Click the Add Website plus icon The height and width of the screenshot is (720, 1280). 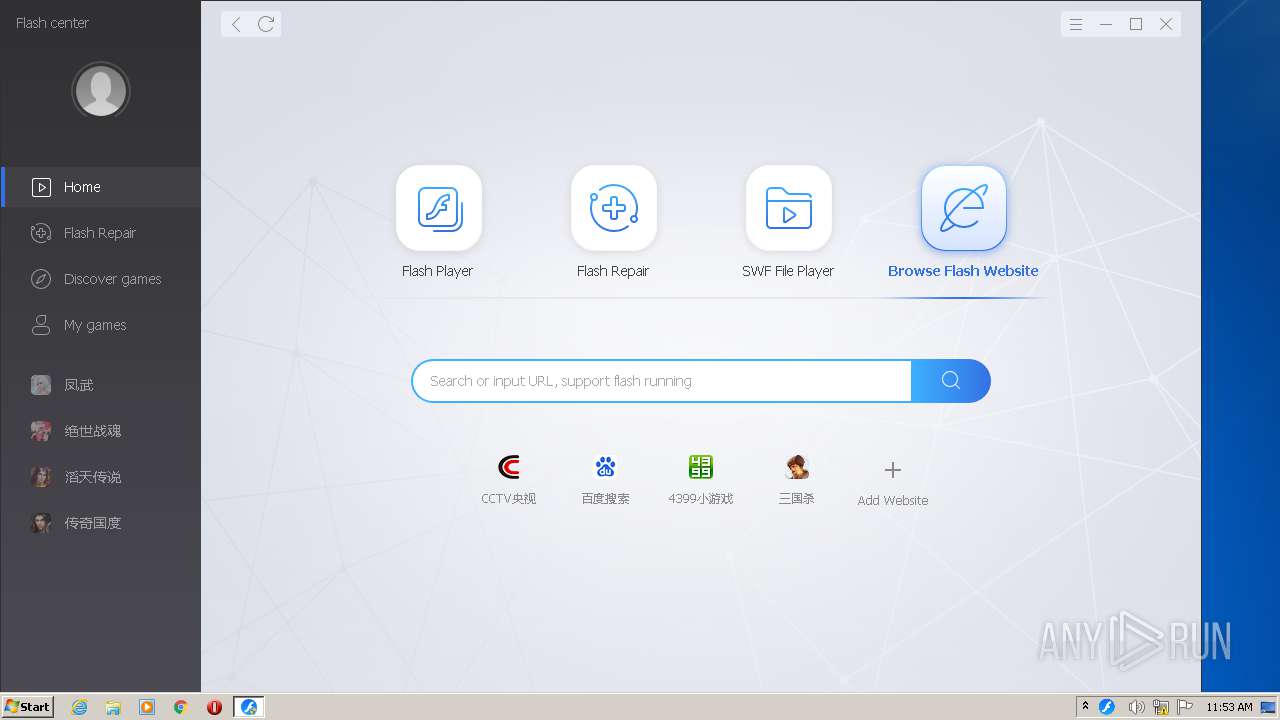pyautogui.click(x=893, y=470)
